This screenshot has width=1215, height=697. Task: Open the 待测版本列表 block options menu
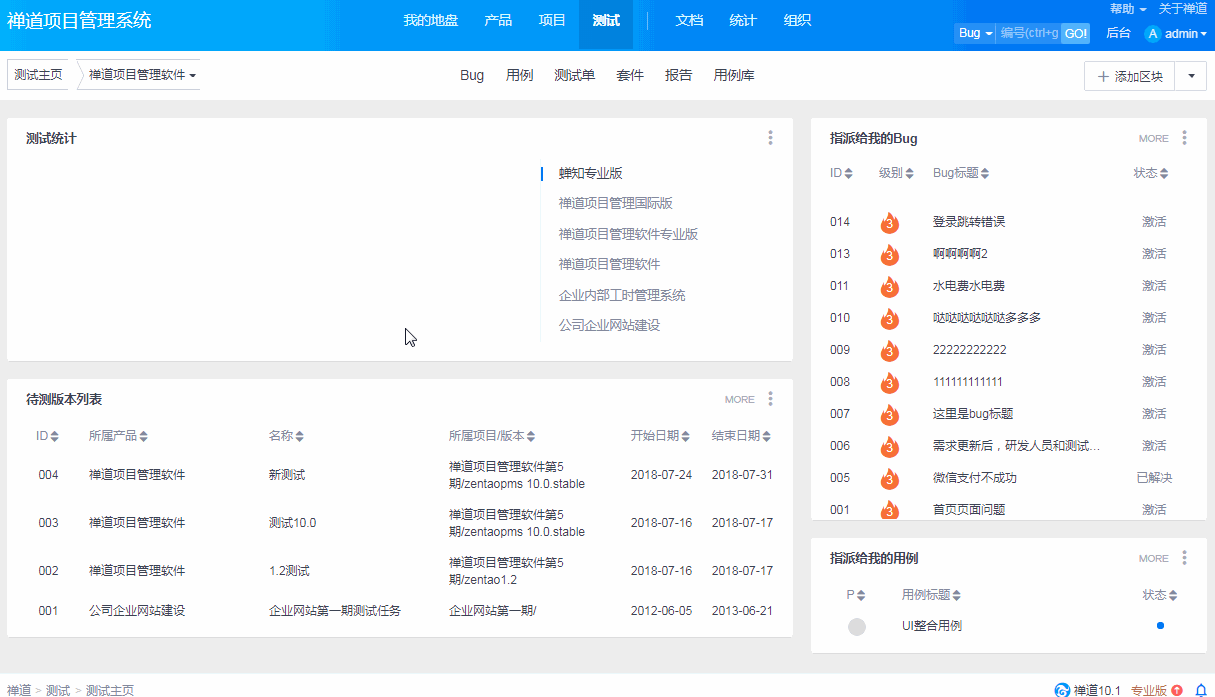pyautogui.click(x=770, y=399)
